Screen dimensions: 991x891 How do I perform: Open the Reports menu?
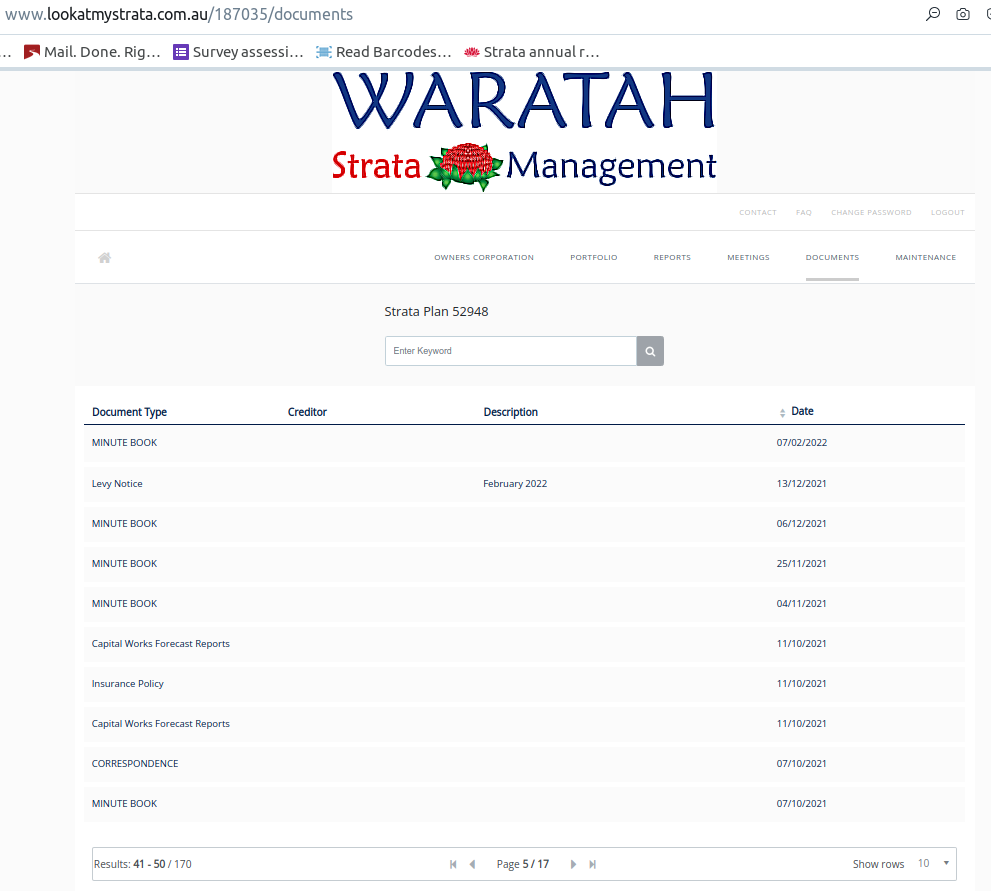pyautogui.click(x=672, y=257)
